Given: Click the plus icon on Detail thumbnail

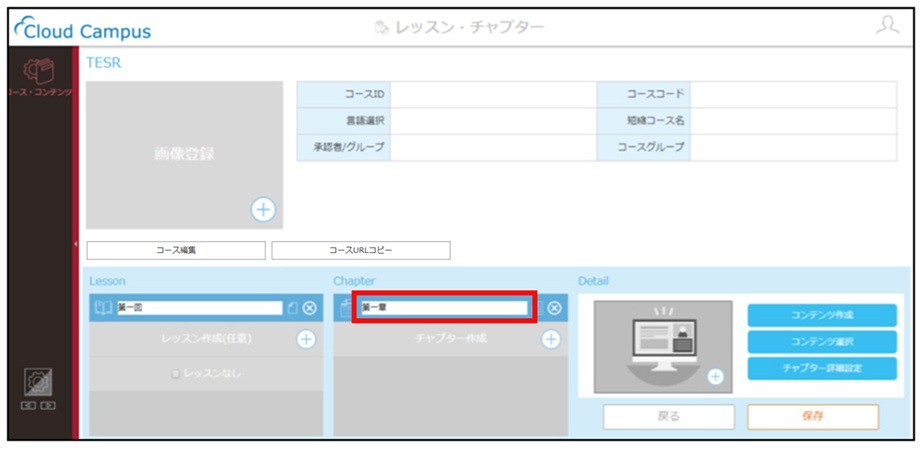Looking at the screenshot, I should click(715, 377).
